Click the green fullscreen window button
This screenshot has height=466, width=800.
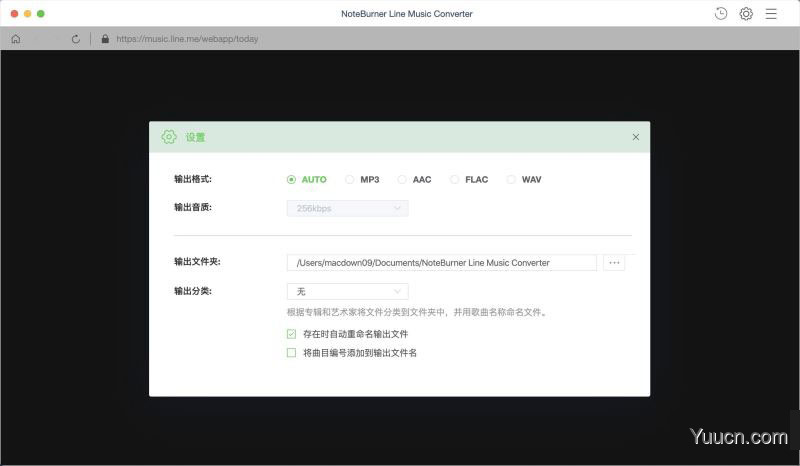click(41, 14)
